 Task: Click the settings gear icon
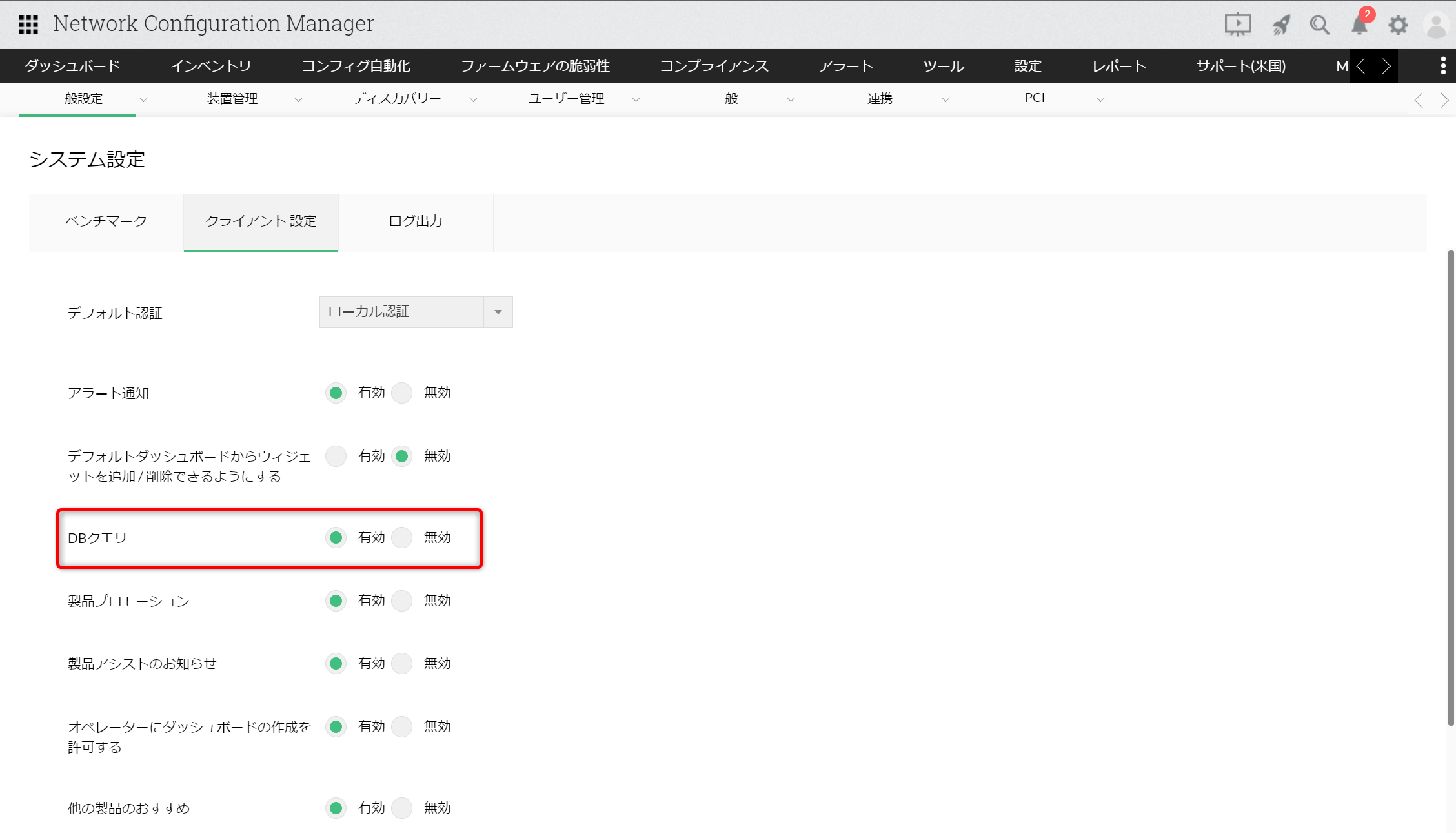pos(1398,25)
